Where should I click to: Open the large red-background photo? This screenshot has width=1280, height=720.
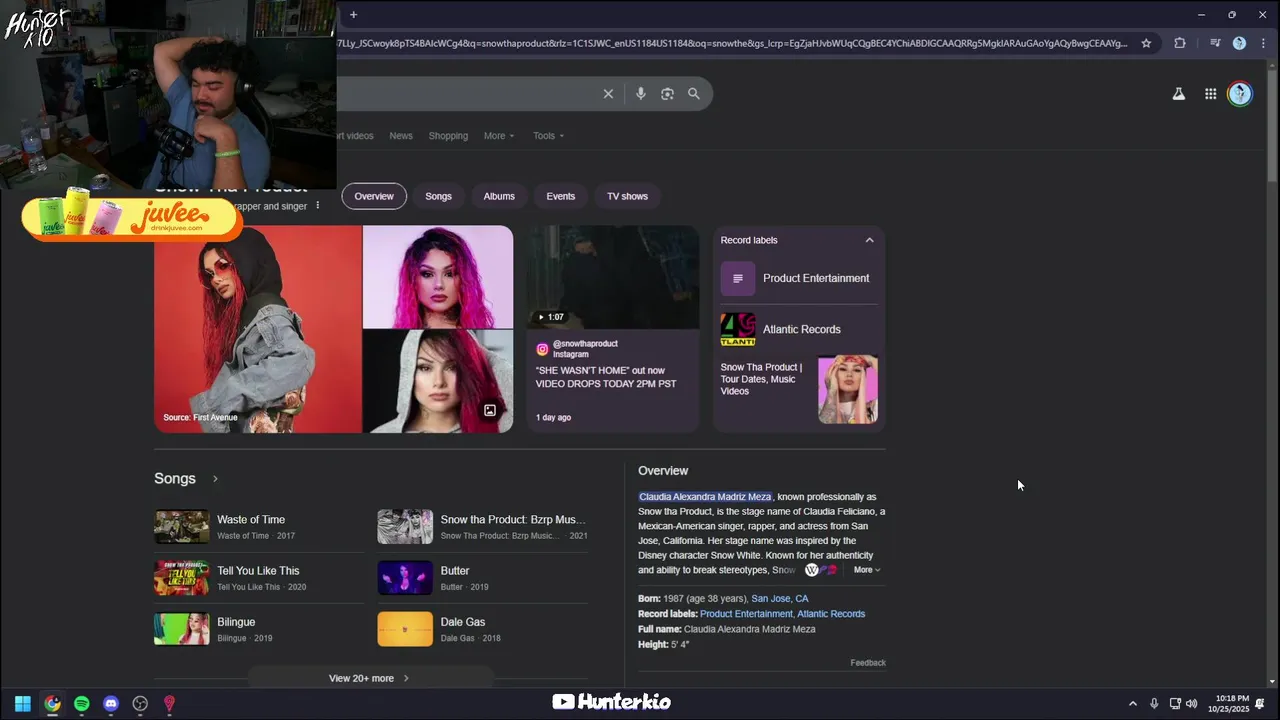click(258, 329)
